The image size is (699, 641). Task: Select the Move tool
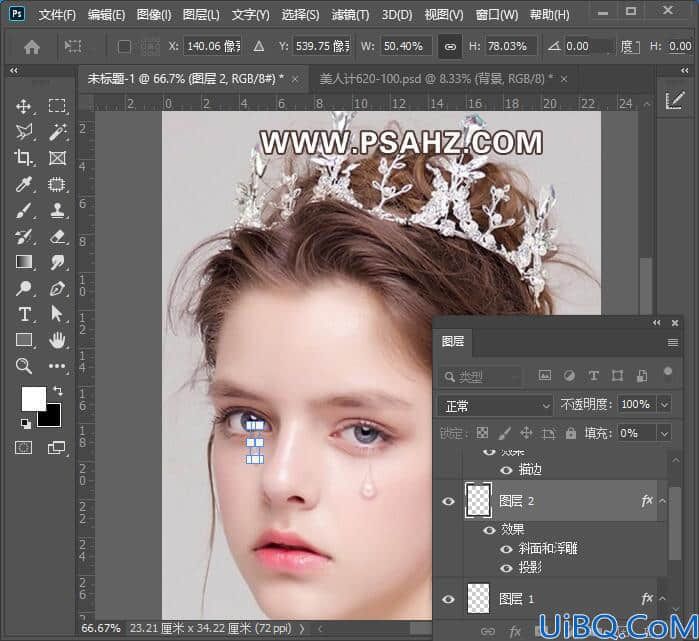(x=24, y=106)
